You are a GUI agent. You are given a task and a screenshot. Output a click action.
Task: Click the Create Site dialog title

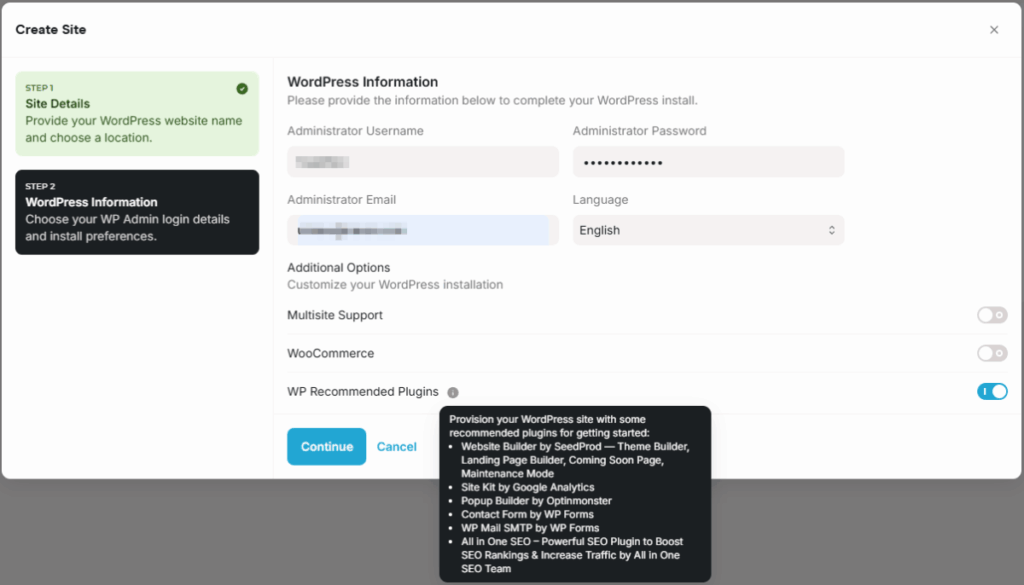pyautogui.click(x=51, y=30)
